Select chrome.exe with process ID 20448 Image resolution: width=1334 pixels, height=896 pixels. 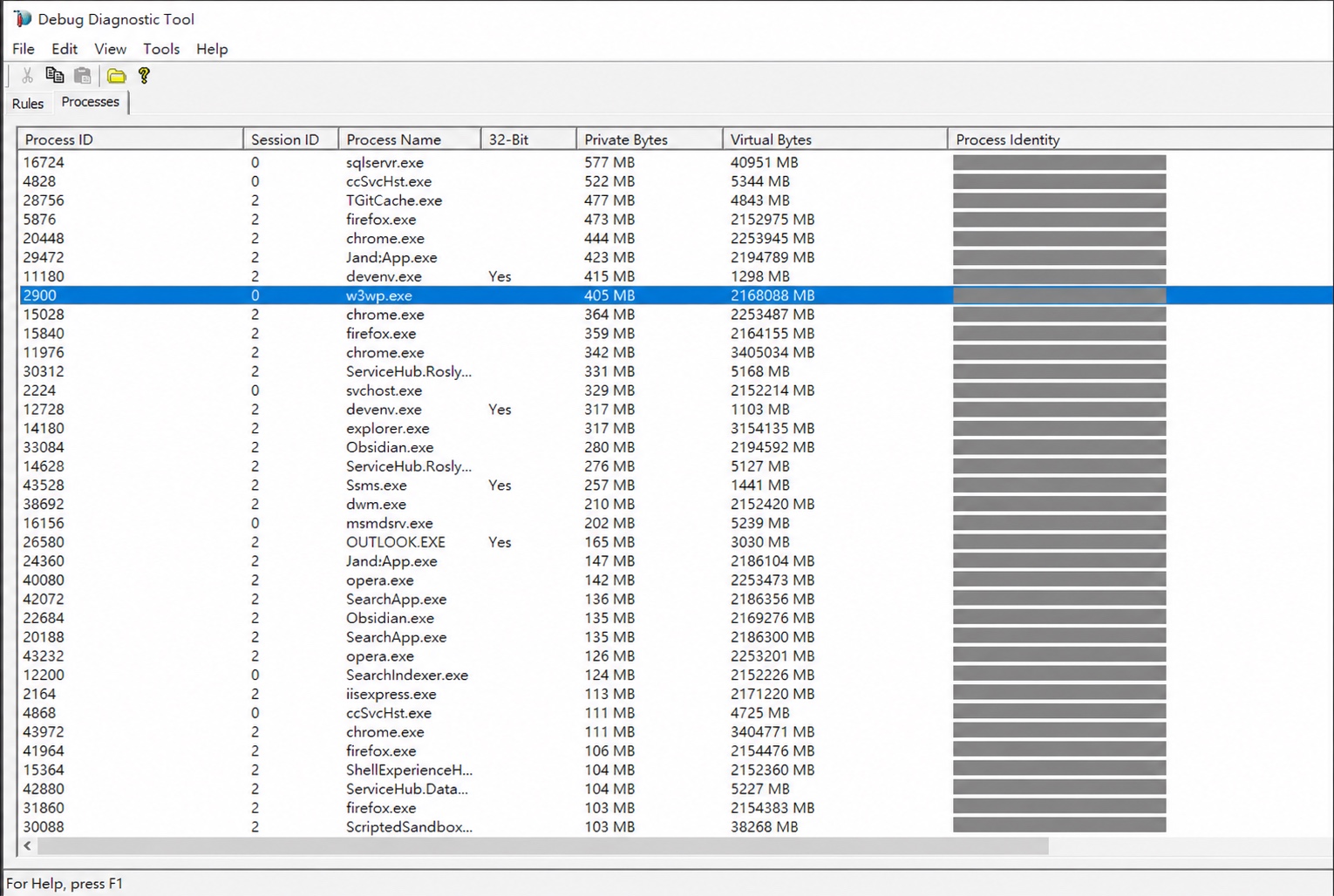[676, 238]
